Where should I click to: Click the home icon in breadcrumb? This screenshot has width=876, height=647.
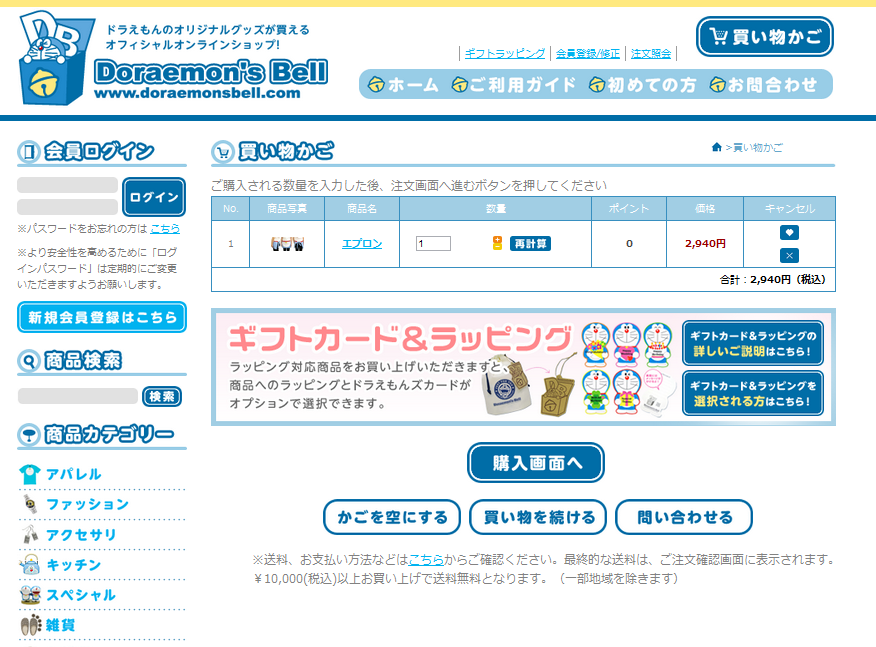(x=717, y=147)
